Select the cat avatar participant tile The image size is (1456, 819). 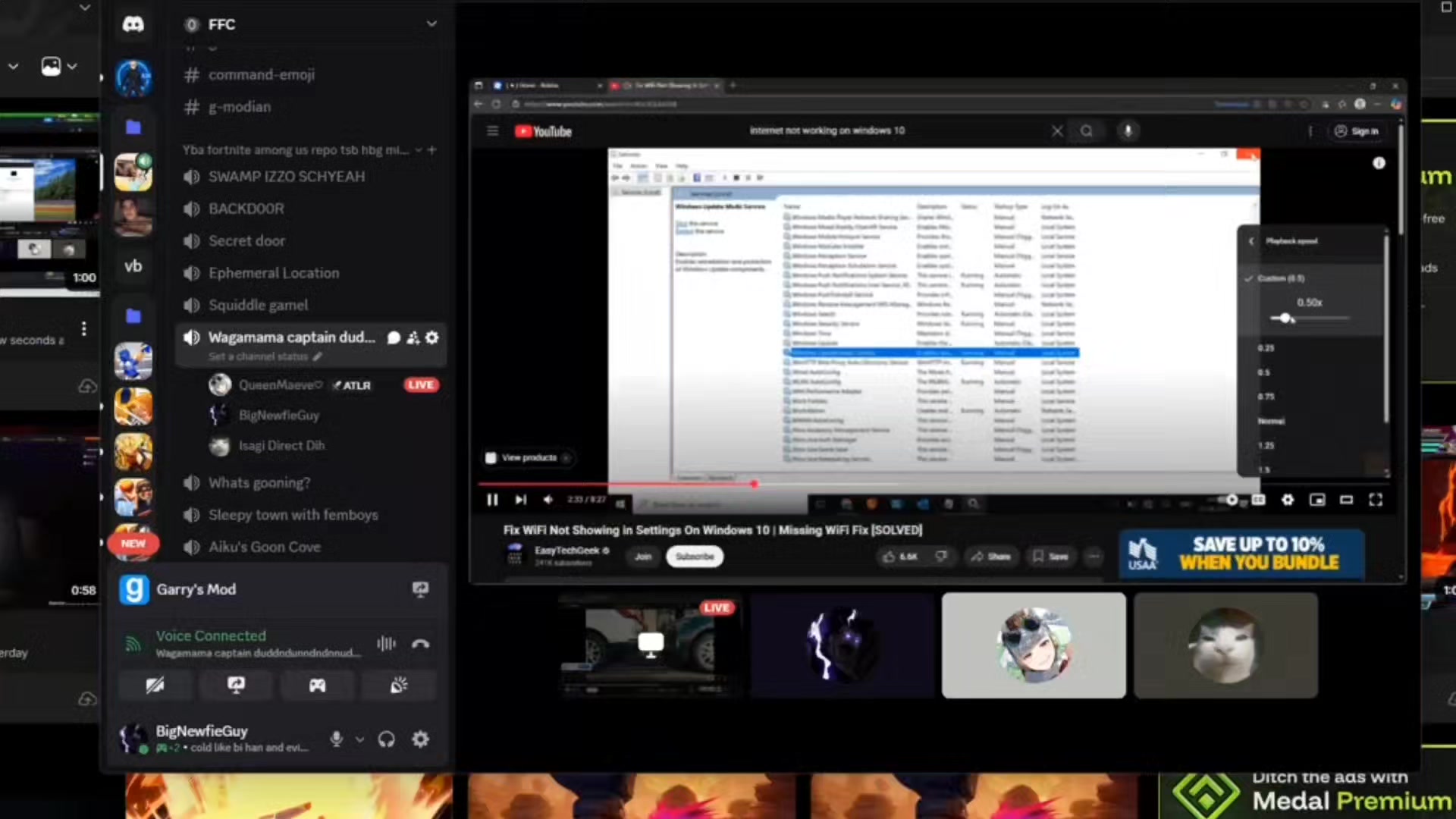coord(1226,645)
